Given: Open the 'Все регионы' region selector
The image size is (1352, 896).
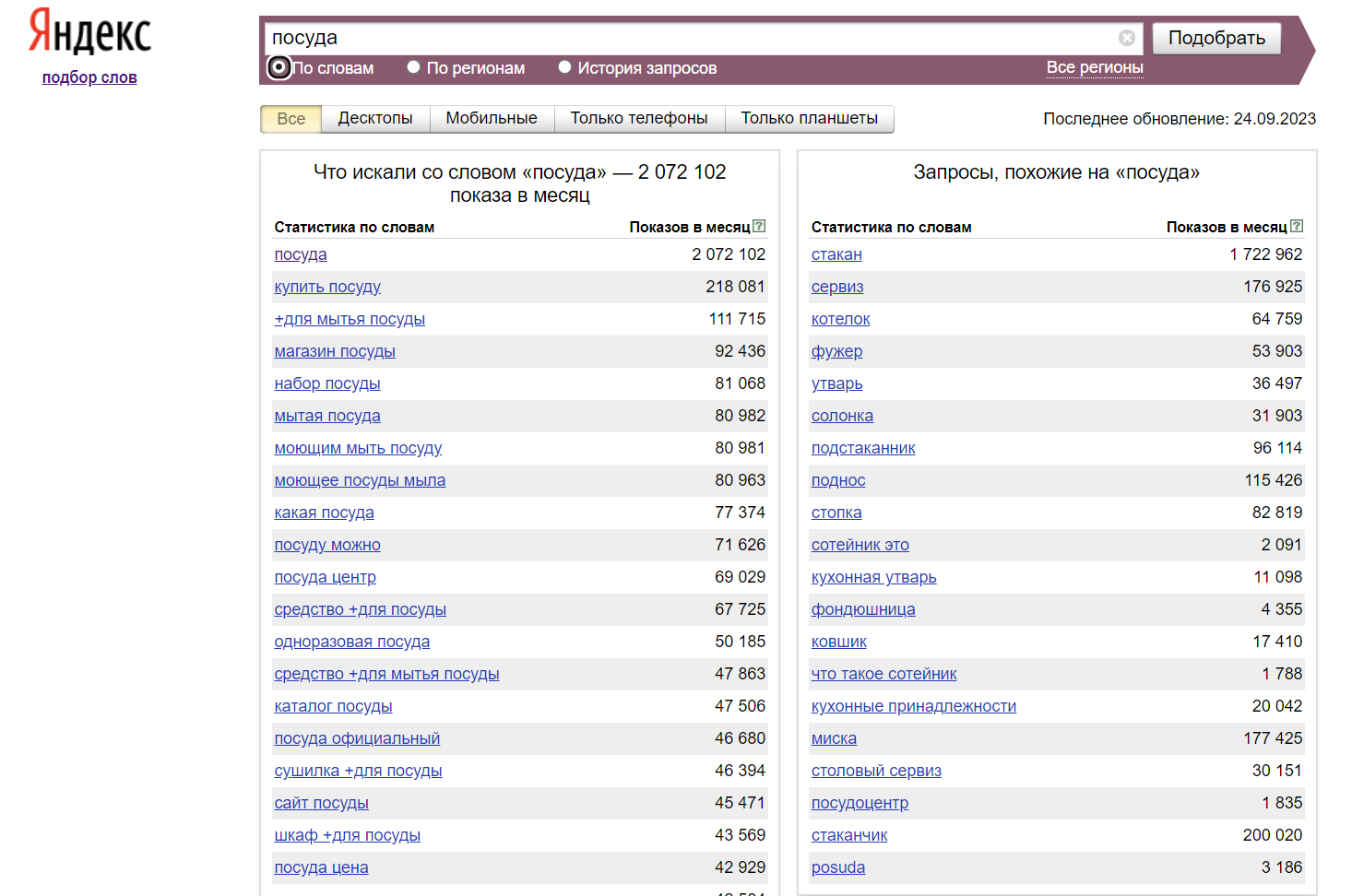Looking at the screenshot, I should pos(1095,67).
